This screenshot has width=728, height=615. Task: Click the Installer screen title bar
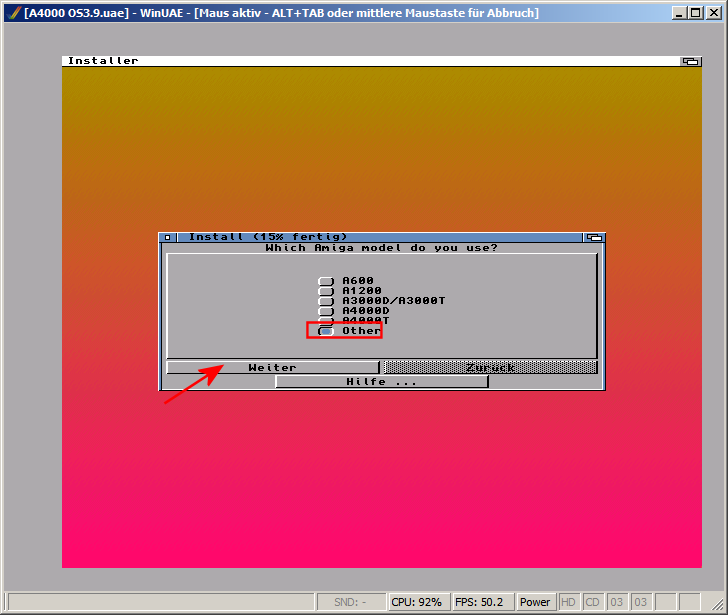click(x=370, y=61)
